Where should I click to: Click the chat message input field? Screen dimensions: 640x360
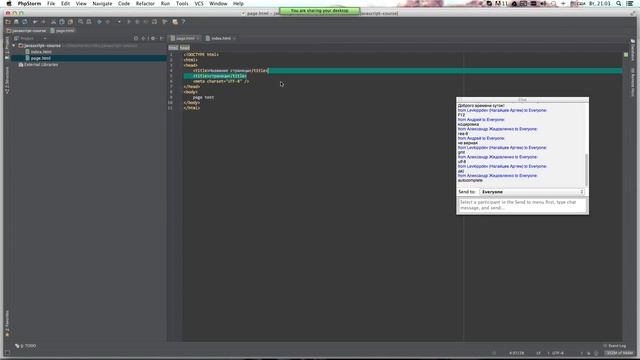coord(522,205)
